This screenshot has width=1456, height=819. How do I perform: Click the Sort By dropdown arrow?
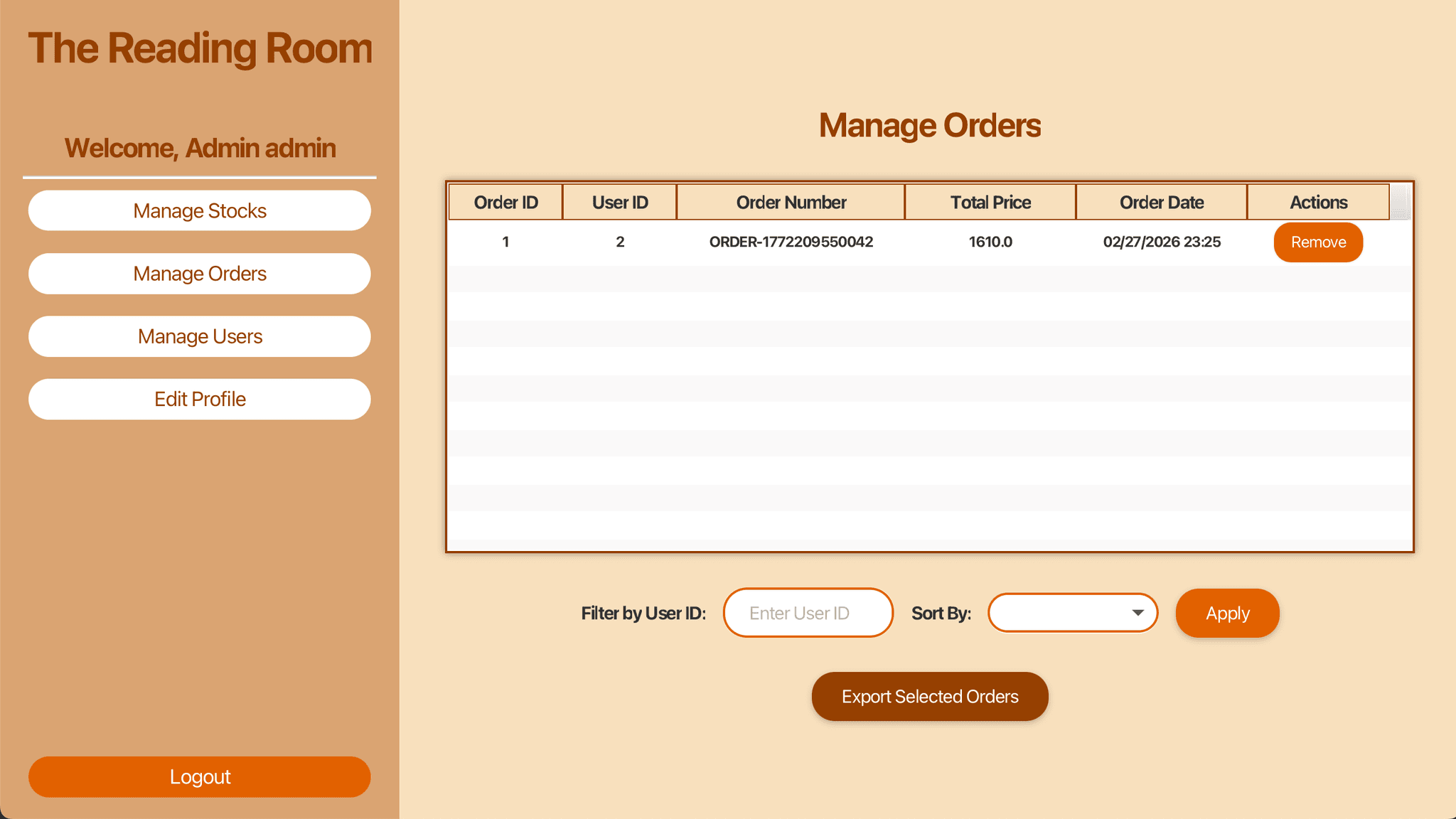[x=1137, y=613]
